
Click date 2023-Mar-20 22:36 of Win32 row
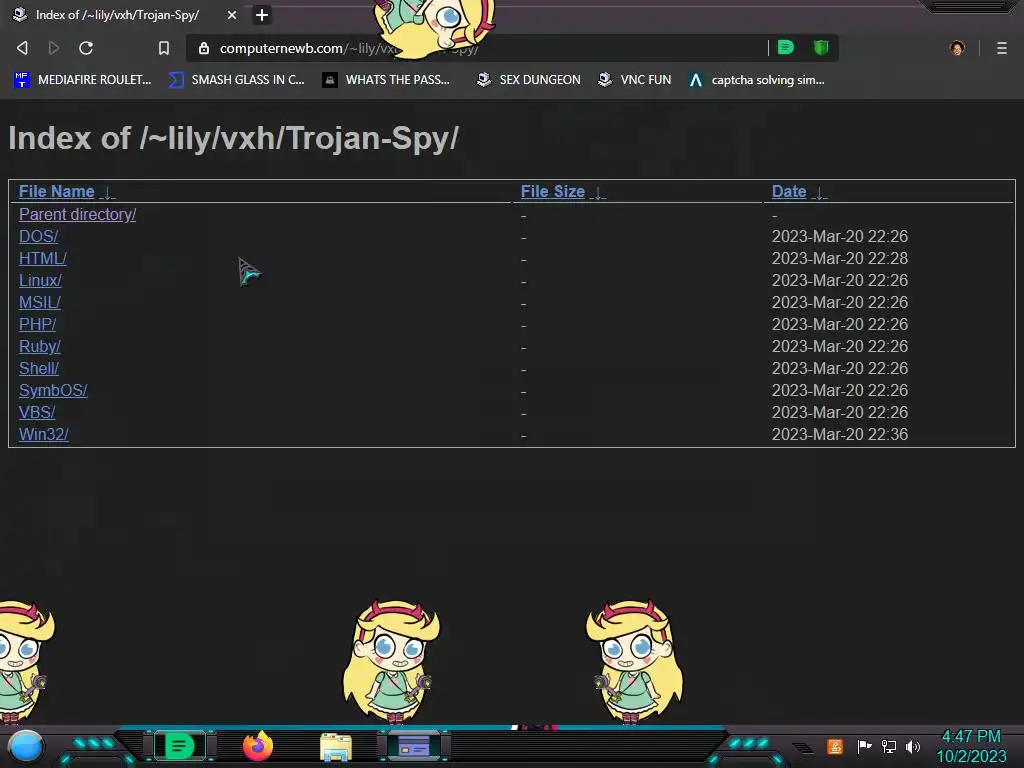click(840, 434)
